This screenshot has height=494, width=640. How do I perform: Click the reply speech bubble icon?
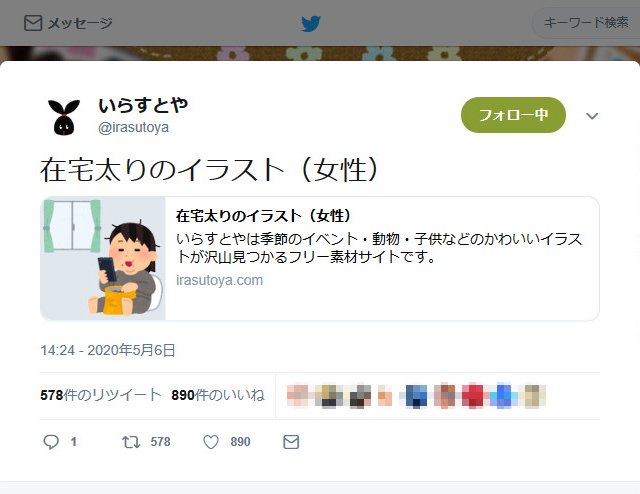pyautogui.click(x=51, y=442)
